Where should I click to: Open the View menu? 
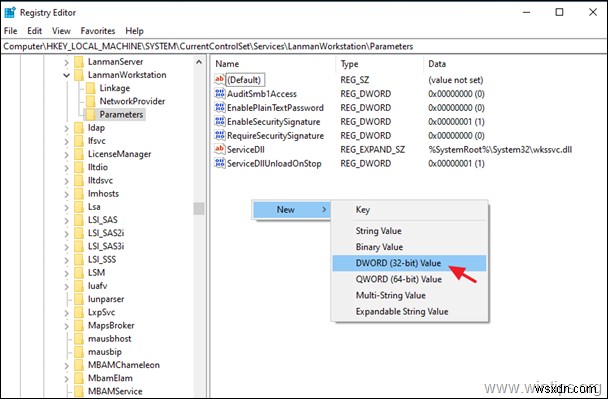click(x=61, y=31)
